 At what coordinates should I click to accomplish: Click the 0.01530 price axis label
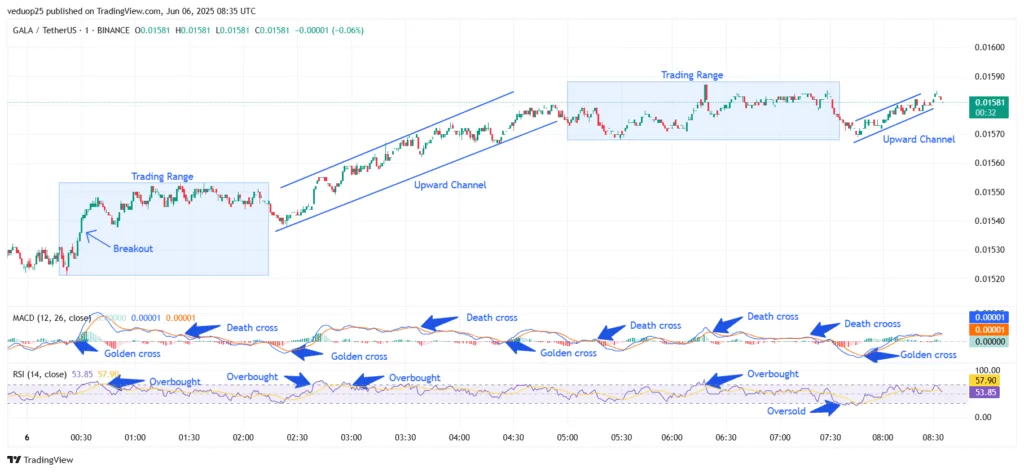(x=990, y=250)
